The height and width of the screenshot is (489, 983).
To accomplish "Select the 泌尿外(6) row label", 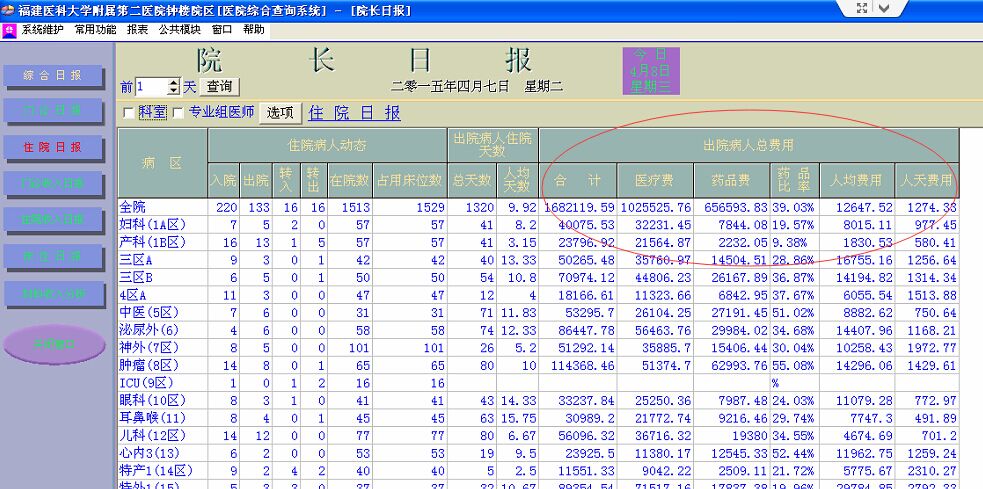I will [149, 330].
